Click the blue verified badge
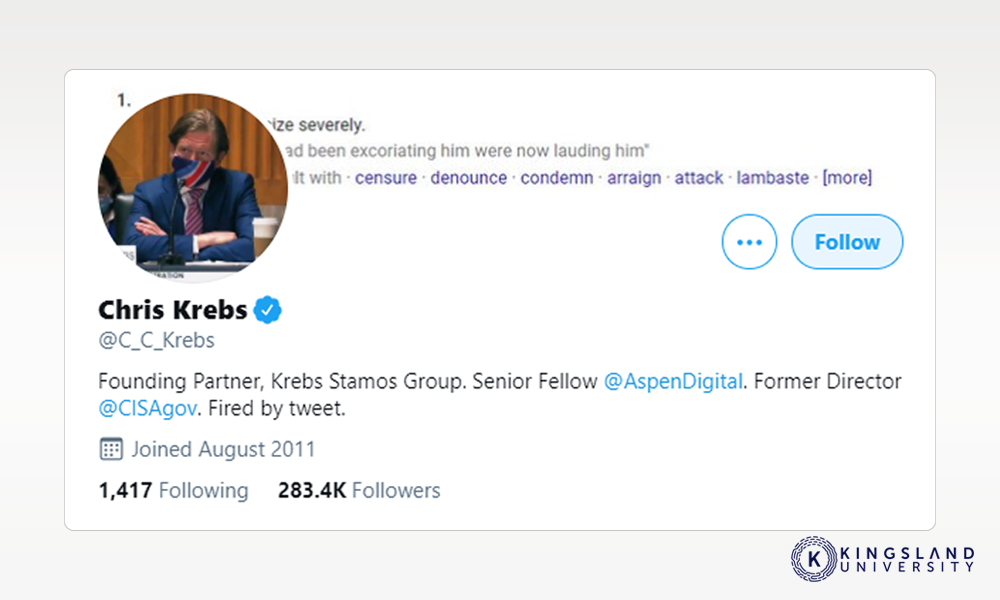Screen dimensions: 1000x600 [x=267, y=310]
